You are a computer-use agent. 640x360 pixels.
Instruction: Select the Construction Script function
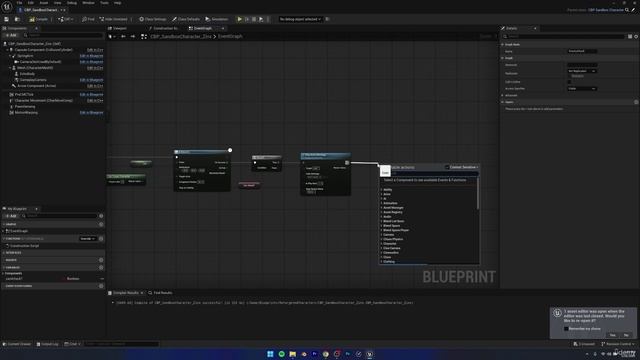24,246
